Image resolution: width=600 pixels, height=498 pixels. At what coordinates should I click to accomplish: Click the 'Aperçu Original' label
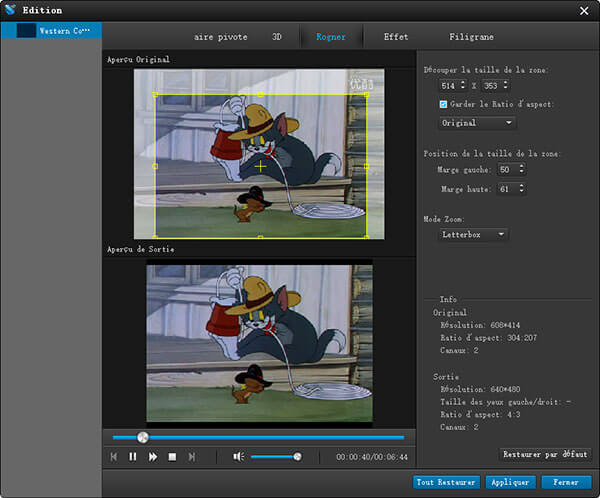pos(139,59)
